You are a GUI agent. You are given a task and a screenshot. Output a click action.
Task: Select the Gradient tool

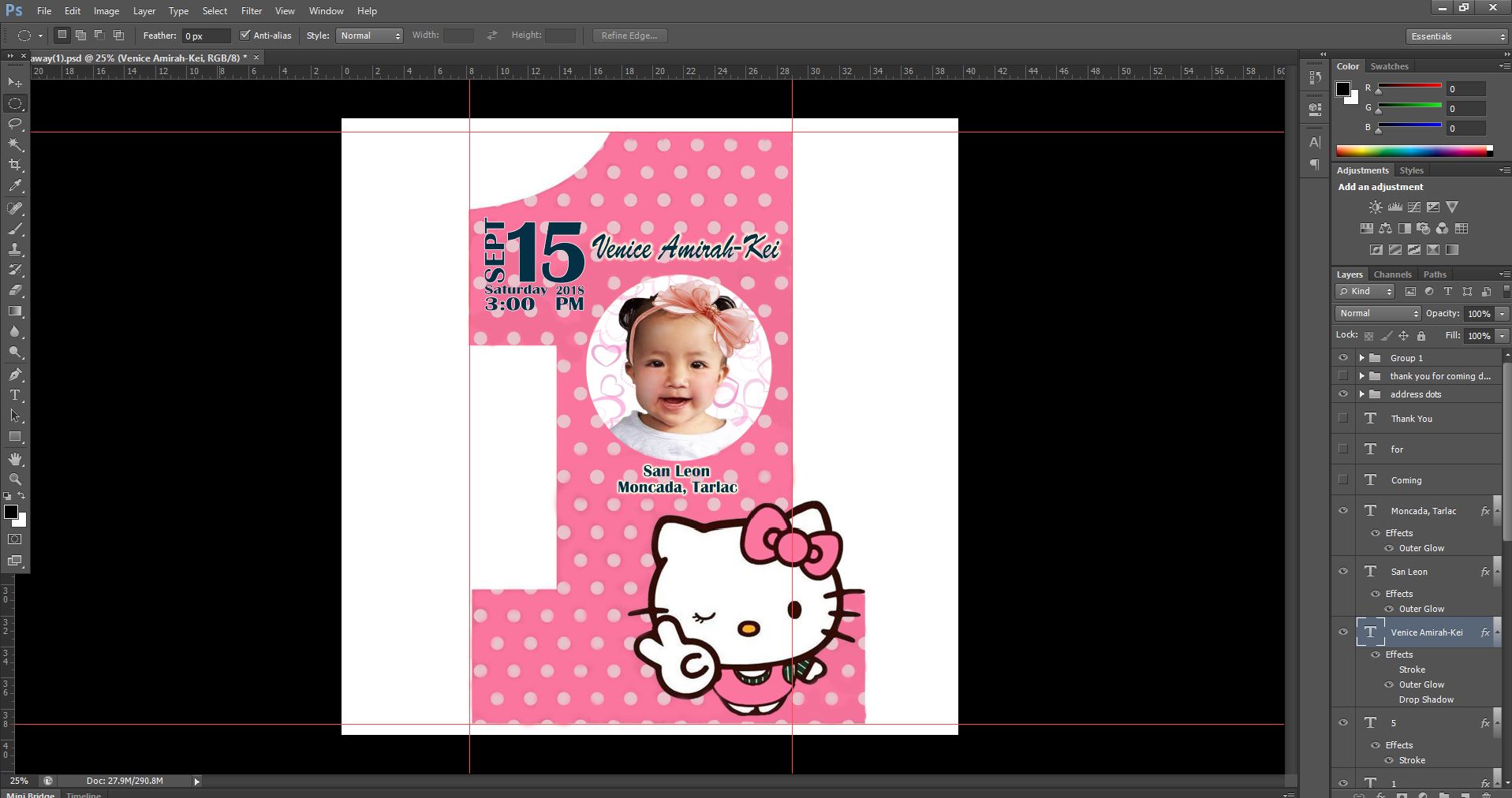15,311
